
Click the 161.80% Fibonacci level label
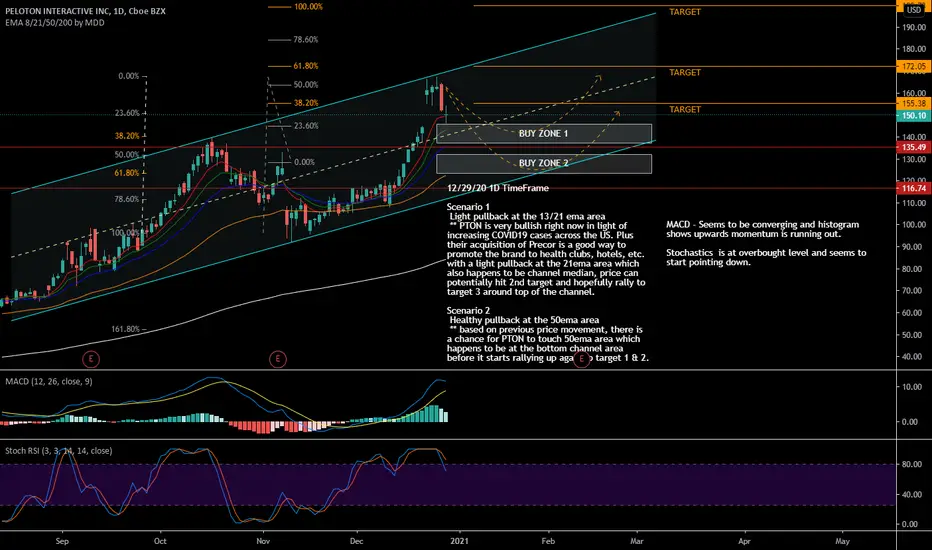pyautogui.click(x=125, y=329)
